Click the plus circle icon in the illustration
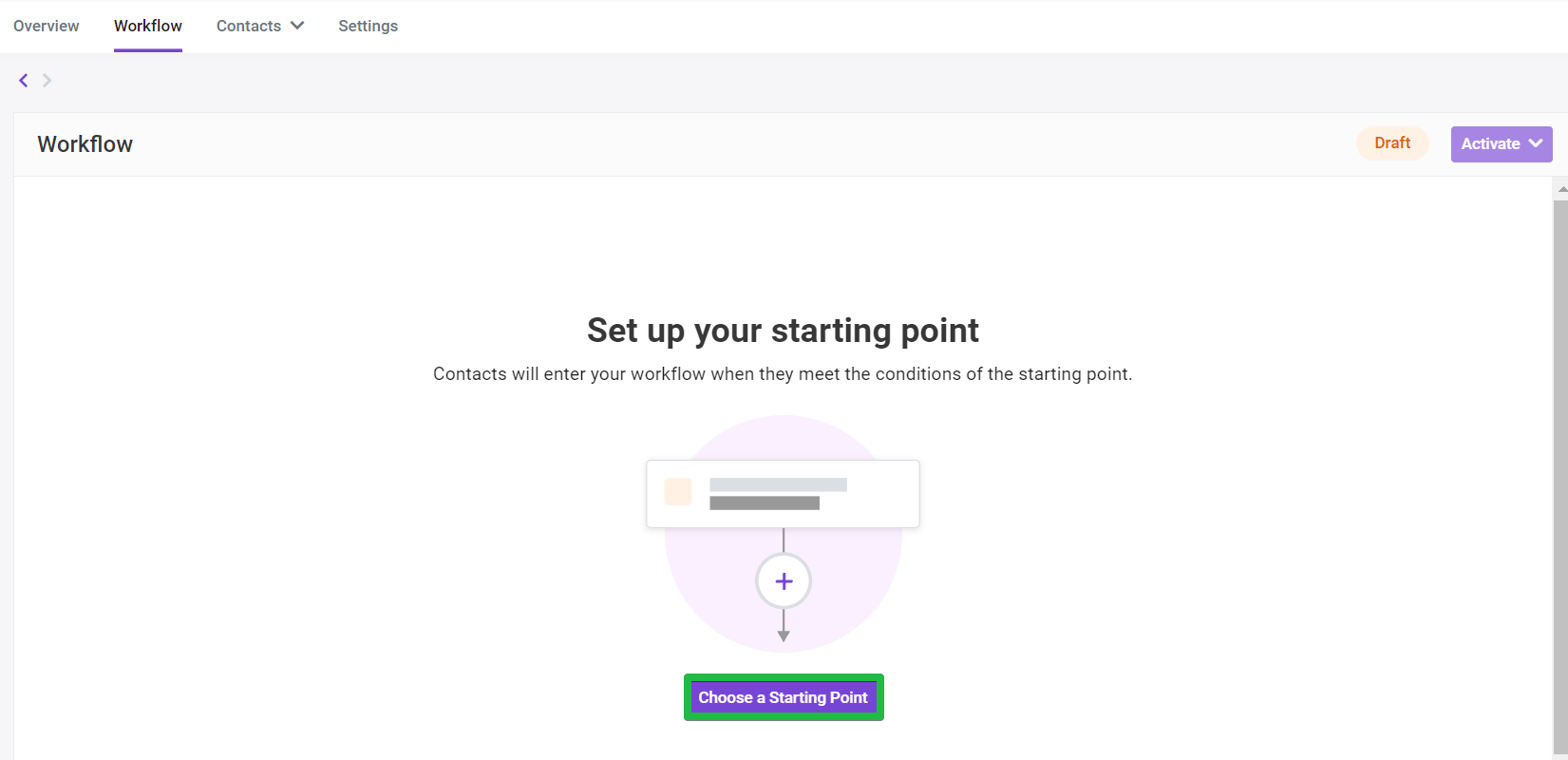 (x=784, y=581)
